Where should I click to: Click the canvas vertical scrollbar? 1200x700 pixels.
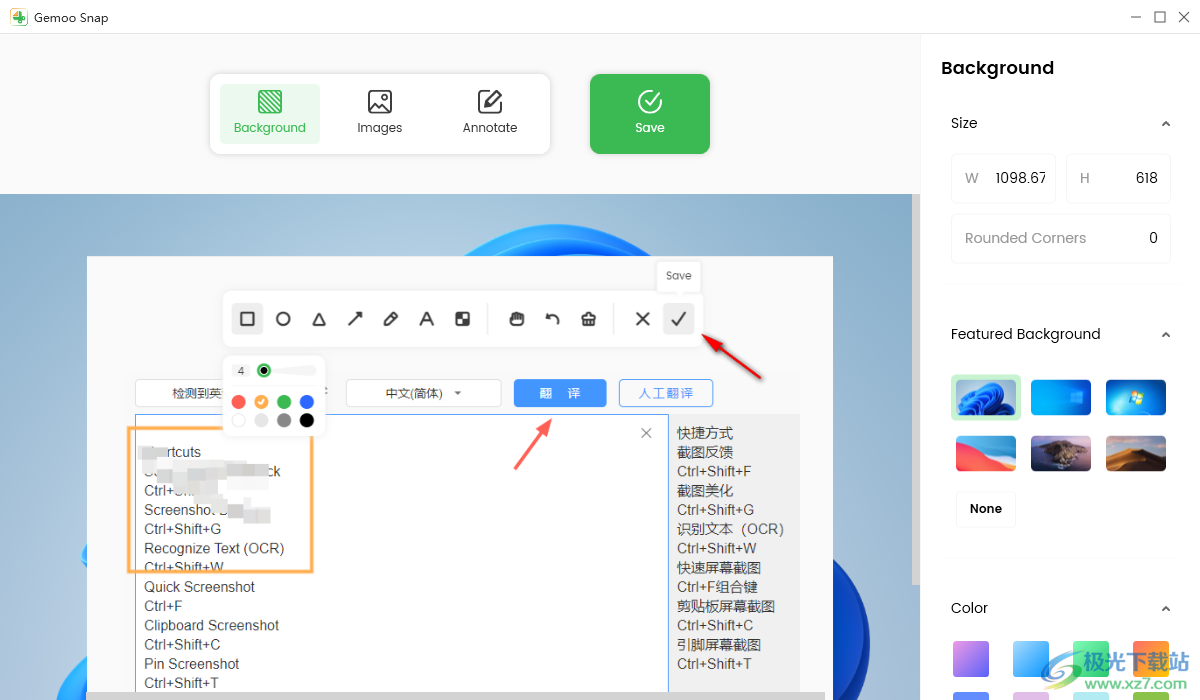[915, 390]
